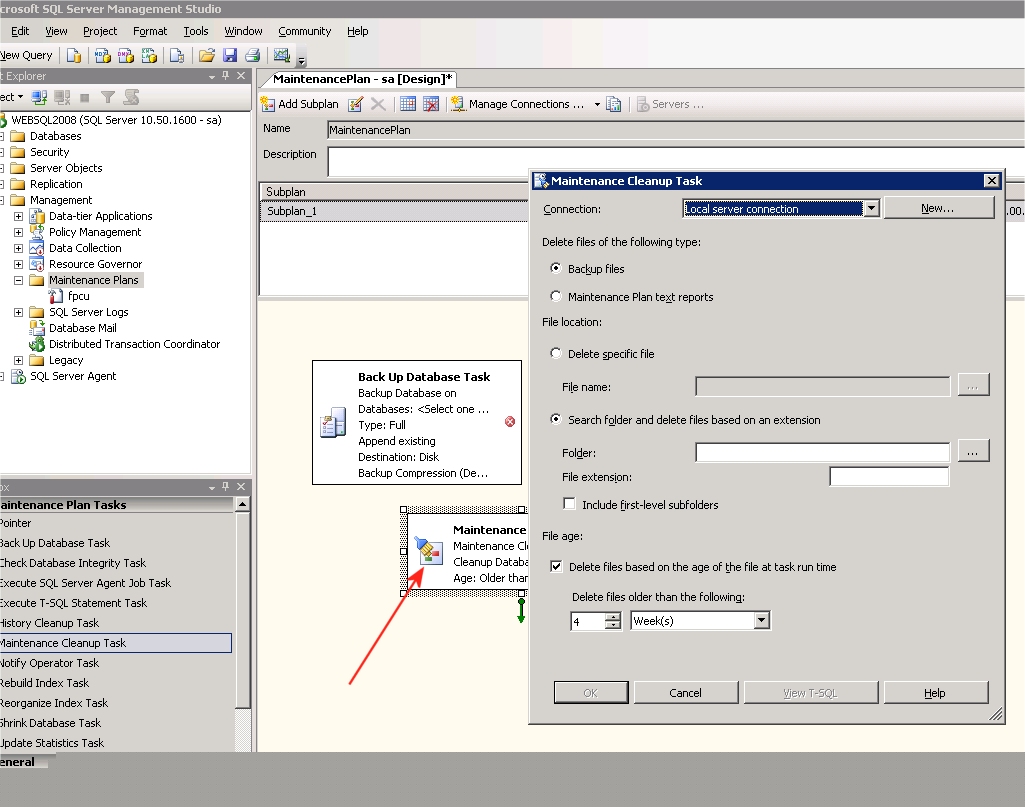Click the Analysis Services XMLA Query icon
The height and width of the screenshot is (807, 1025).
point(149,56)
